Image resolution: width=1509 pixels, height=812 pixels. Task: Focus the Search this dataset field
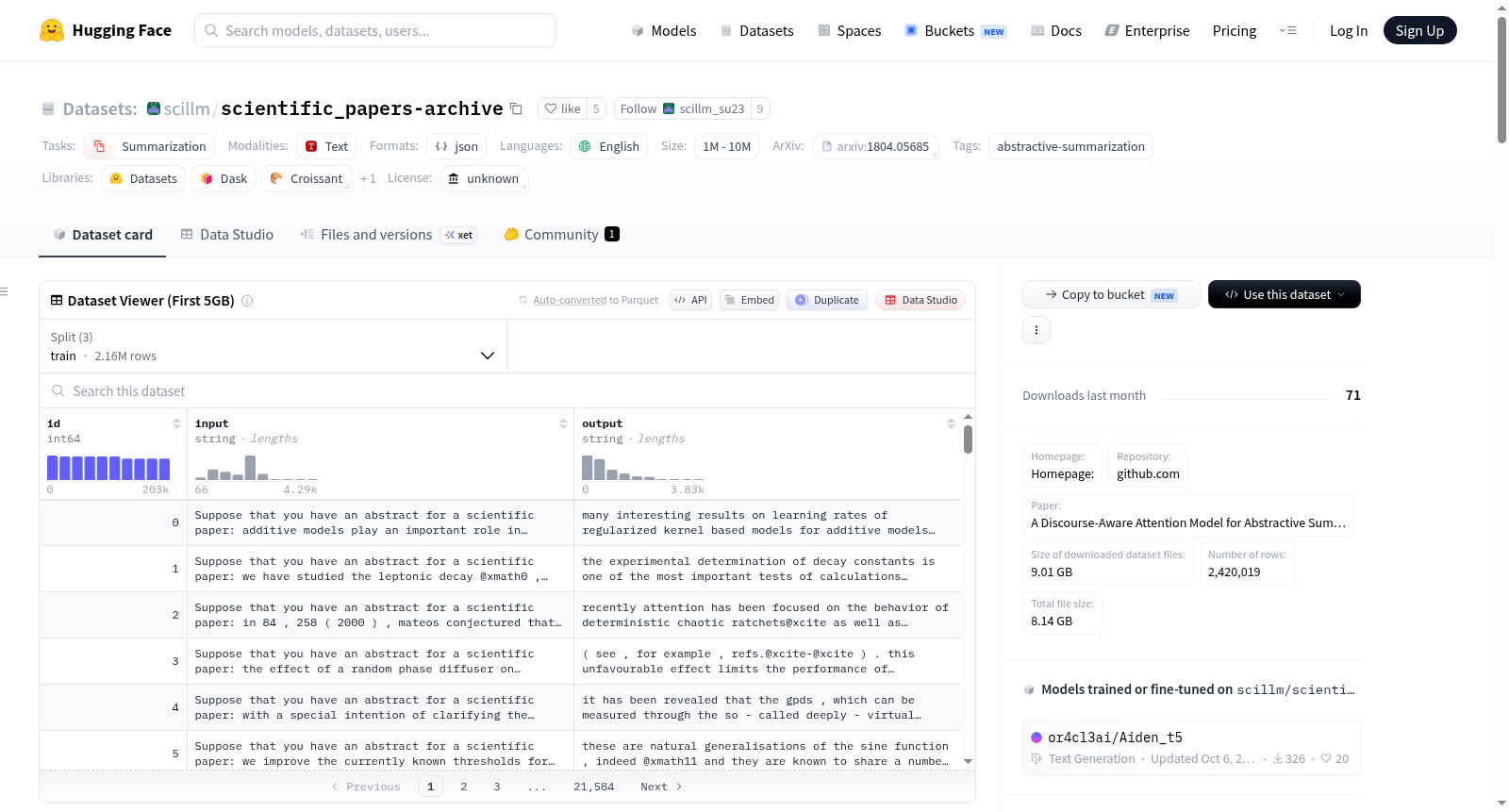click(x=507, y=391)
